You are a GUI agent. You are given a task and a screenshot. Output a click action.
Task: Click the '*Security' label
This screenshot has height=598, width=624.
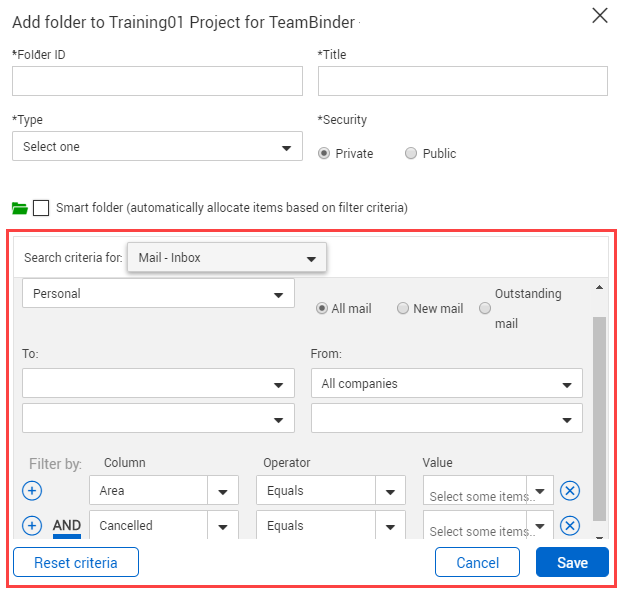point(342,119)
